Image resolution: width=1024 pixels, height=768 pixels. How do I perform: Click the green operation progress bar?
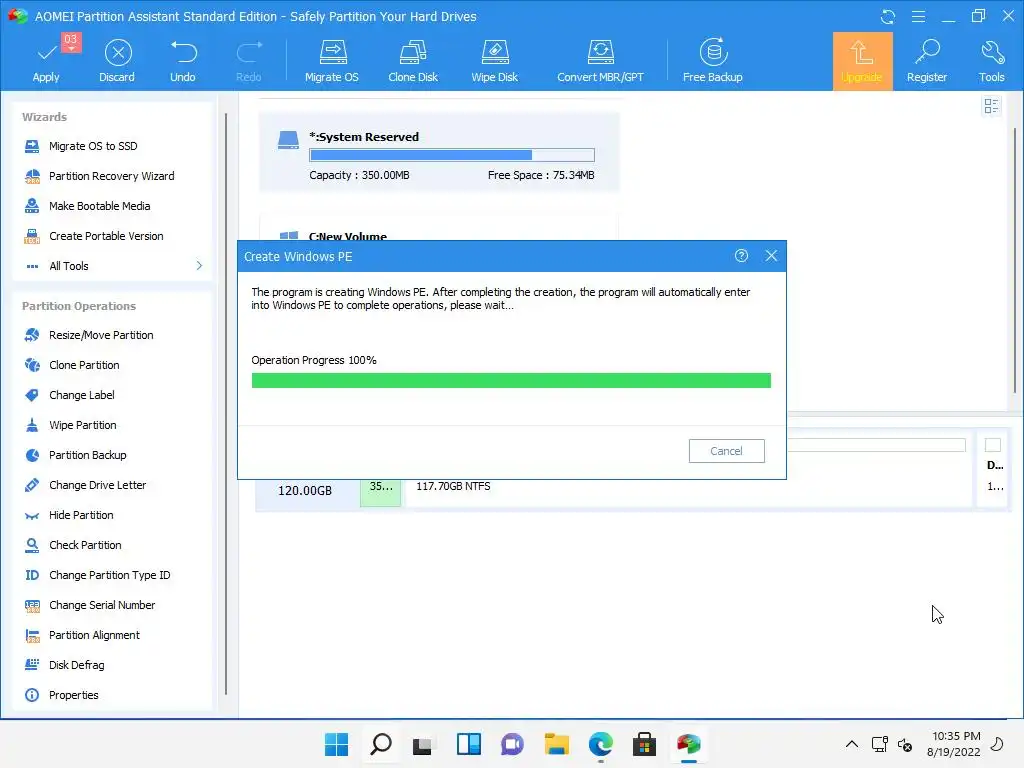point(511,380)
